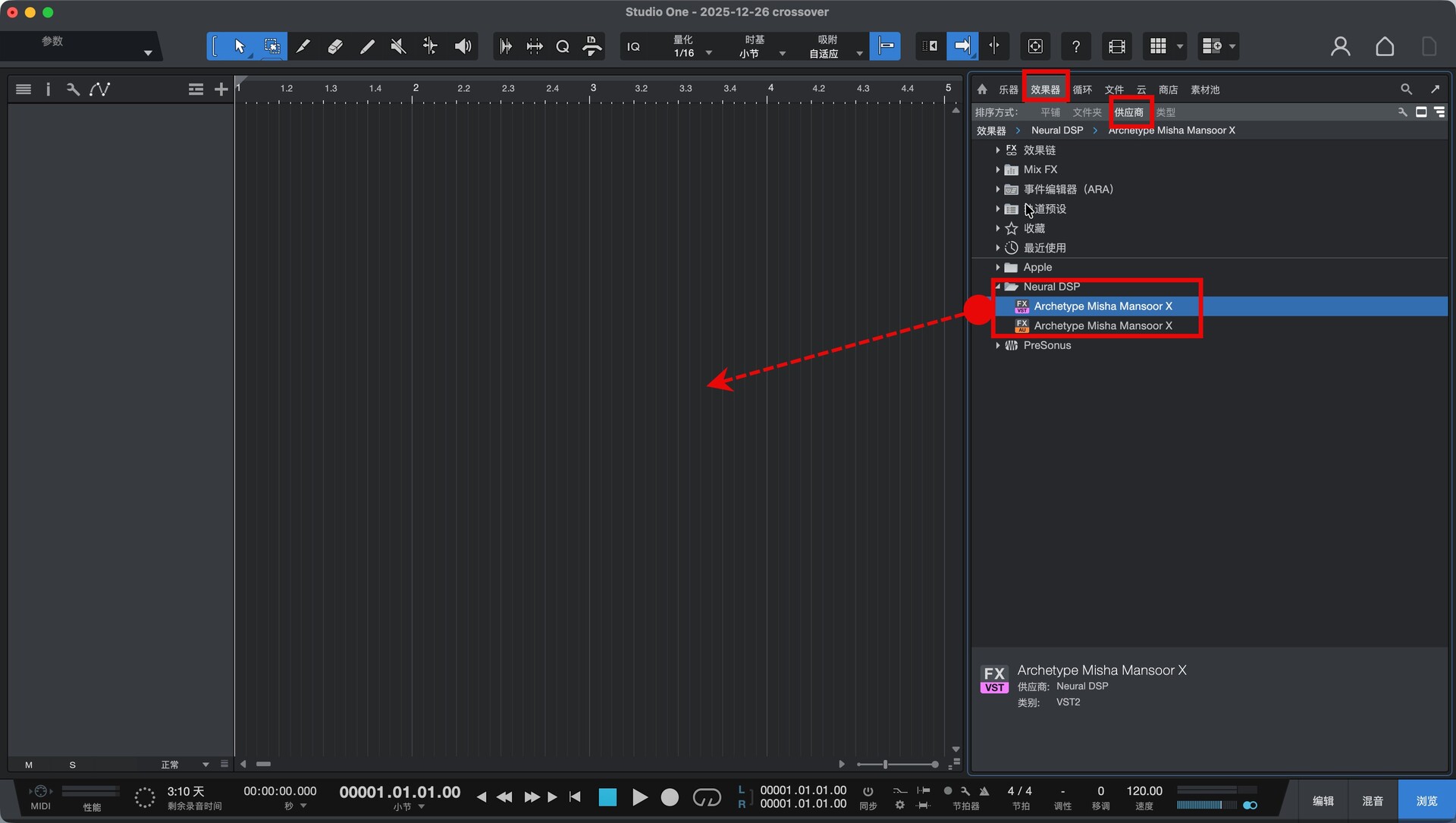Select the Listen speaker tool
This screenshot has height=823, width=1456.
click(x=463, y=47)
